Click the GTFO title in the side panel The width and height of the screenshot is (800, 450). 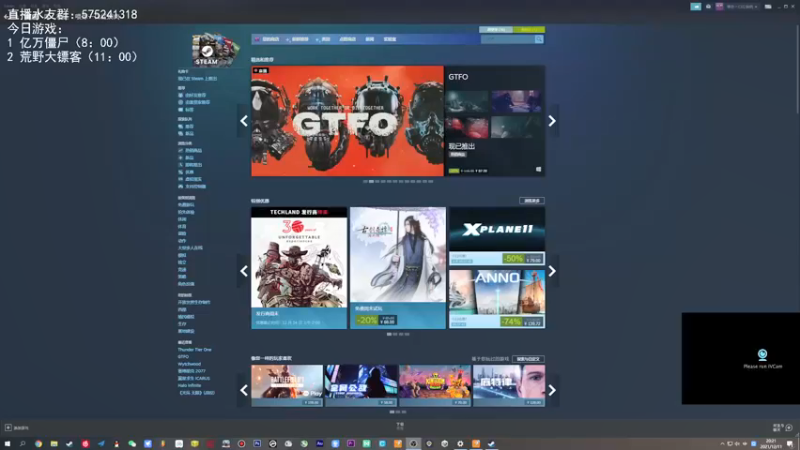pos(458,77)
